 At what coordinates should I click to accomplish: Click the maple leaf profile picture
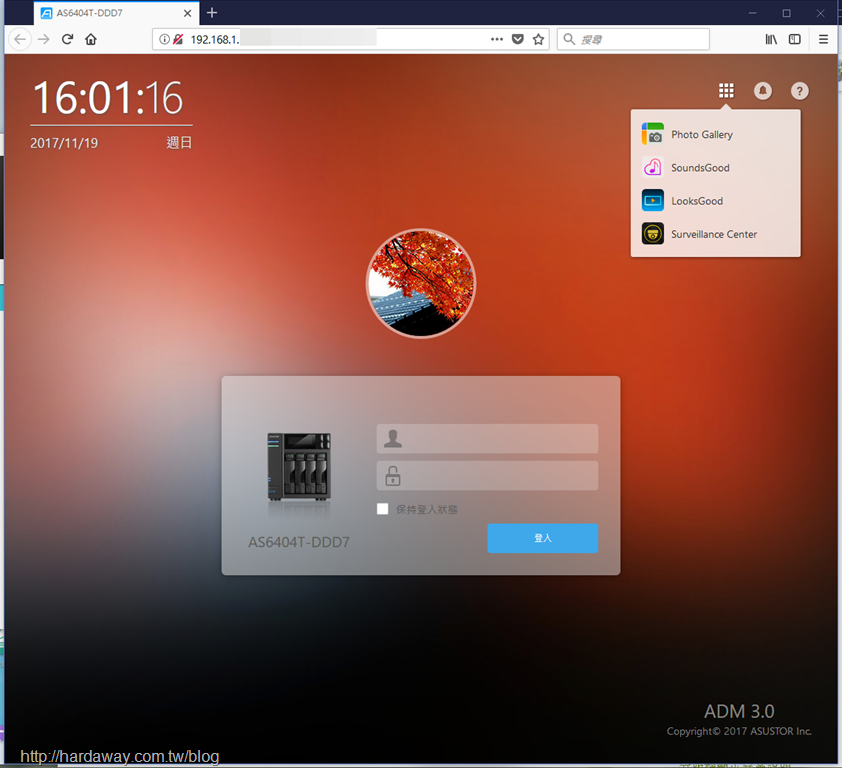(420, 283)
